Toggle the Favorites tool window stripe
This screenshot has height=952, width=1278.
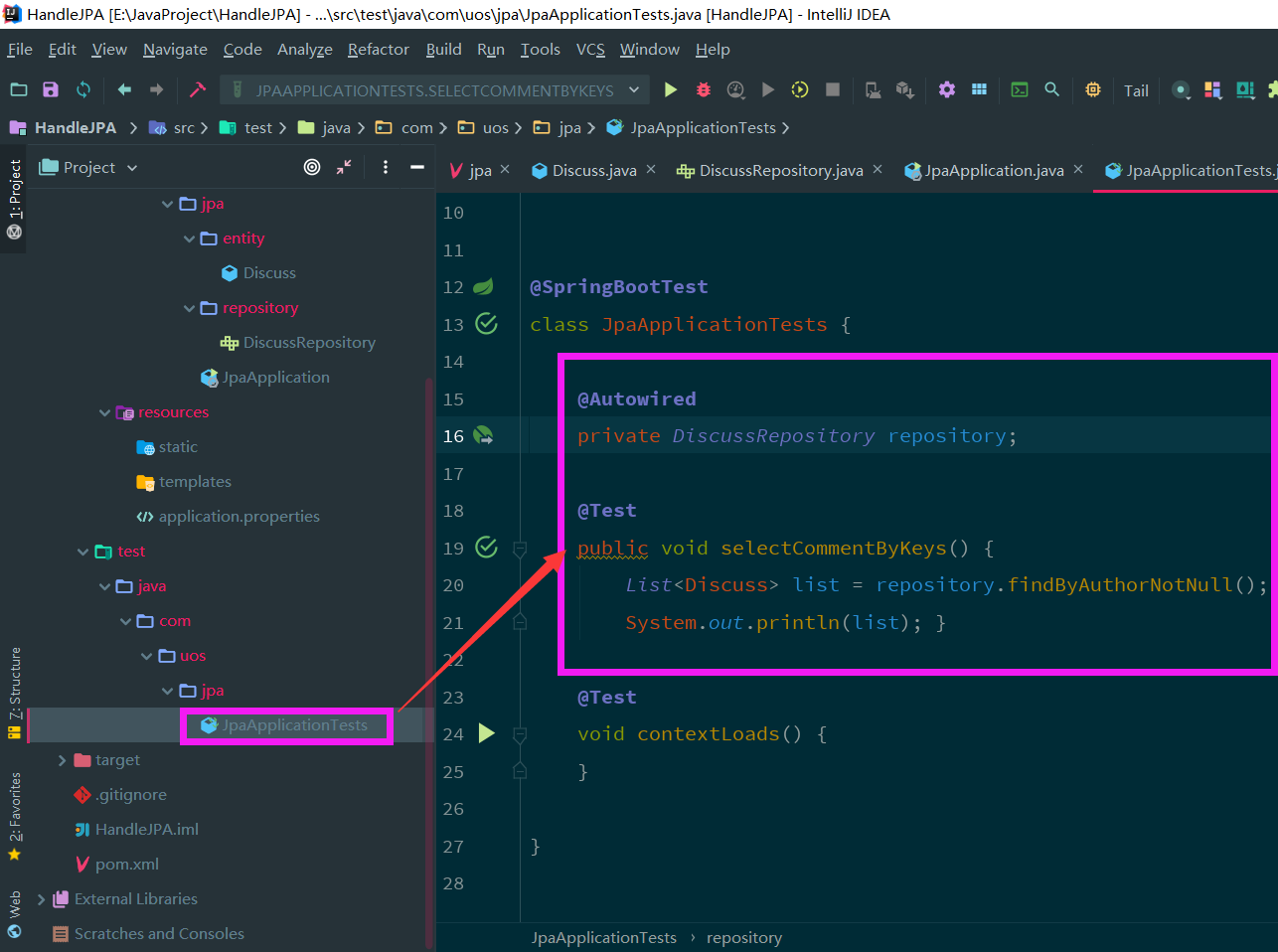point(14,815)
